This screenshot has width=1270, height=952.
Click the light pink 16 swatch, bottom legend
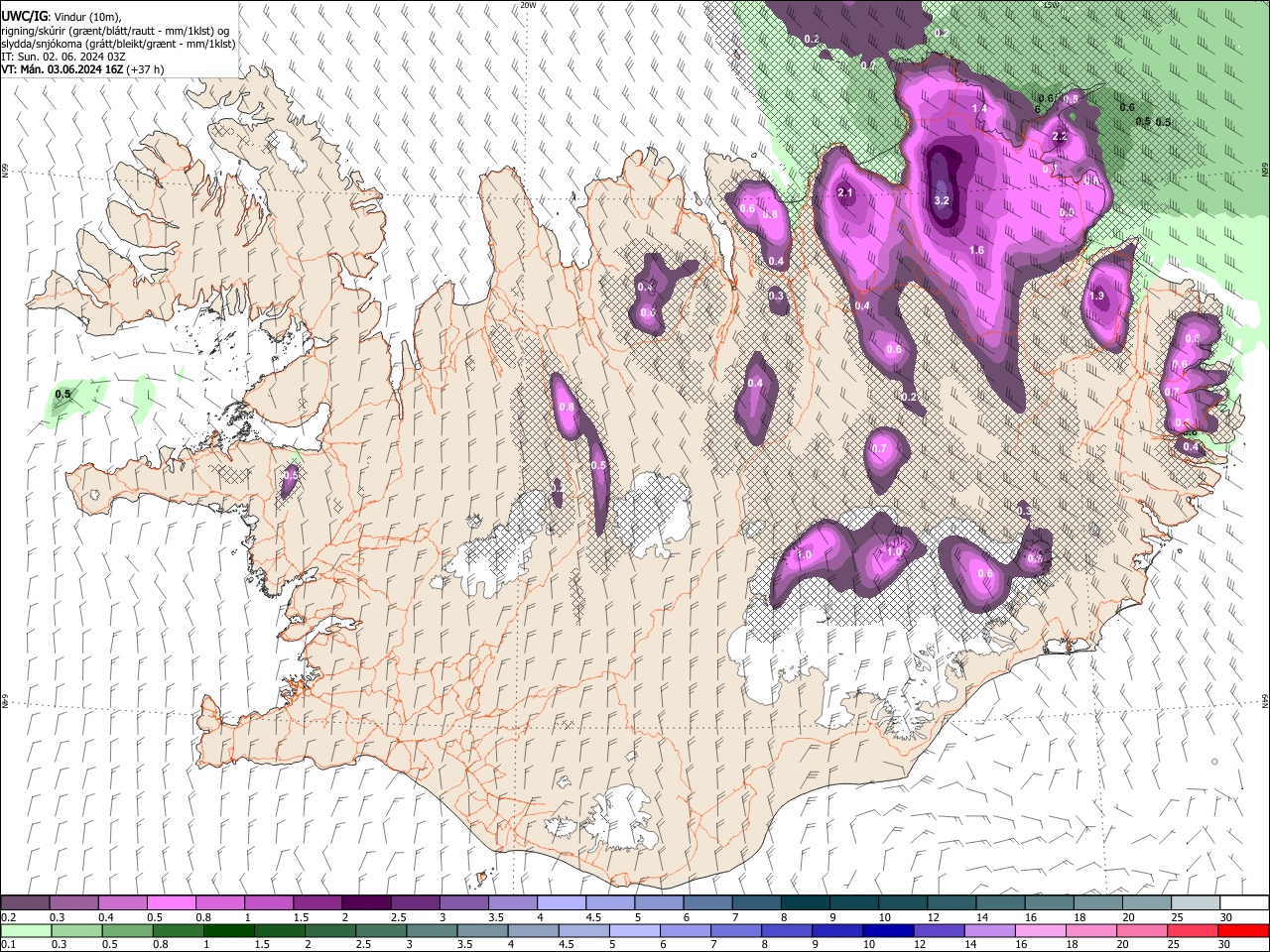pyautogui.click(x=1039, y=930)
